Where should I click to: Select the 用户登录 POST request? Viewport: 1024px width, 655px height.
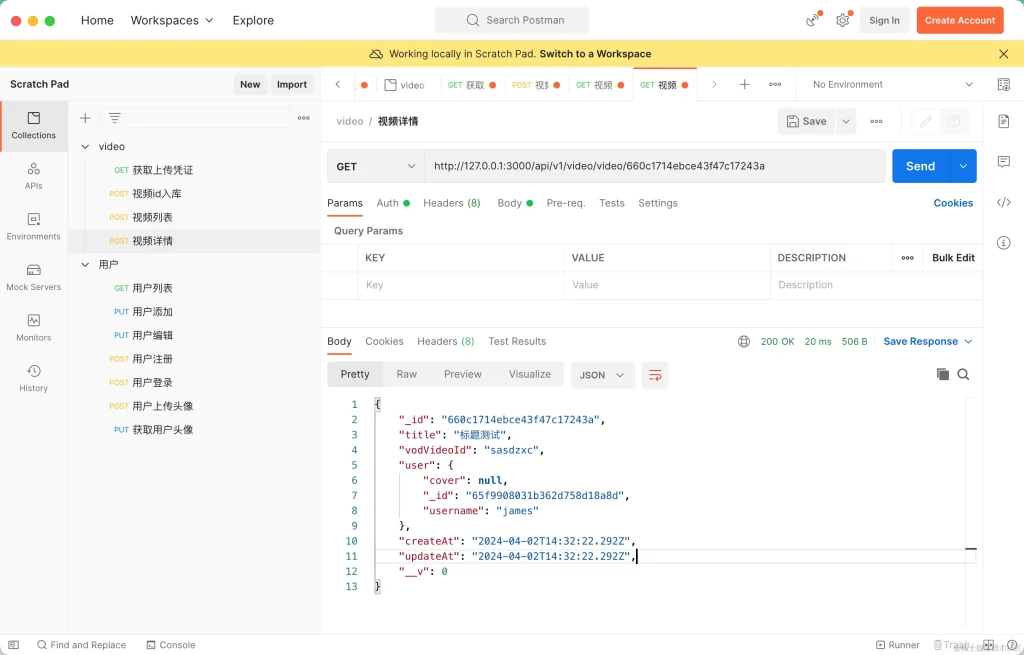pos(152,382)
